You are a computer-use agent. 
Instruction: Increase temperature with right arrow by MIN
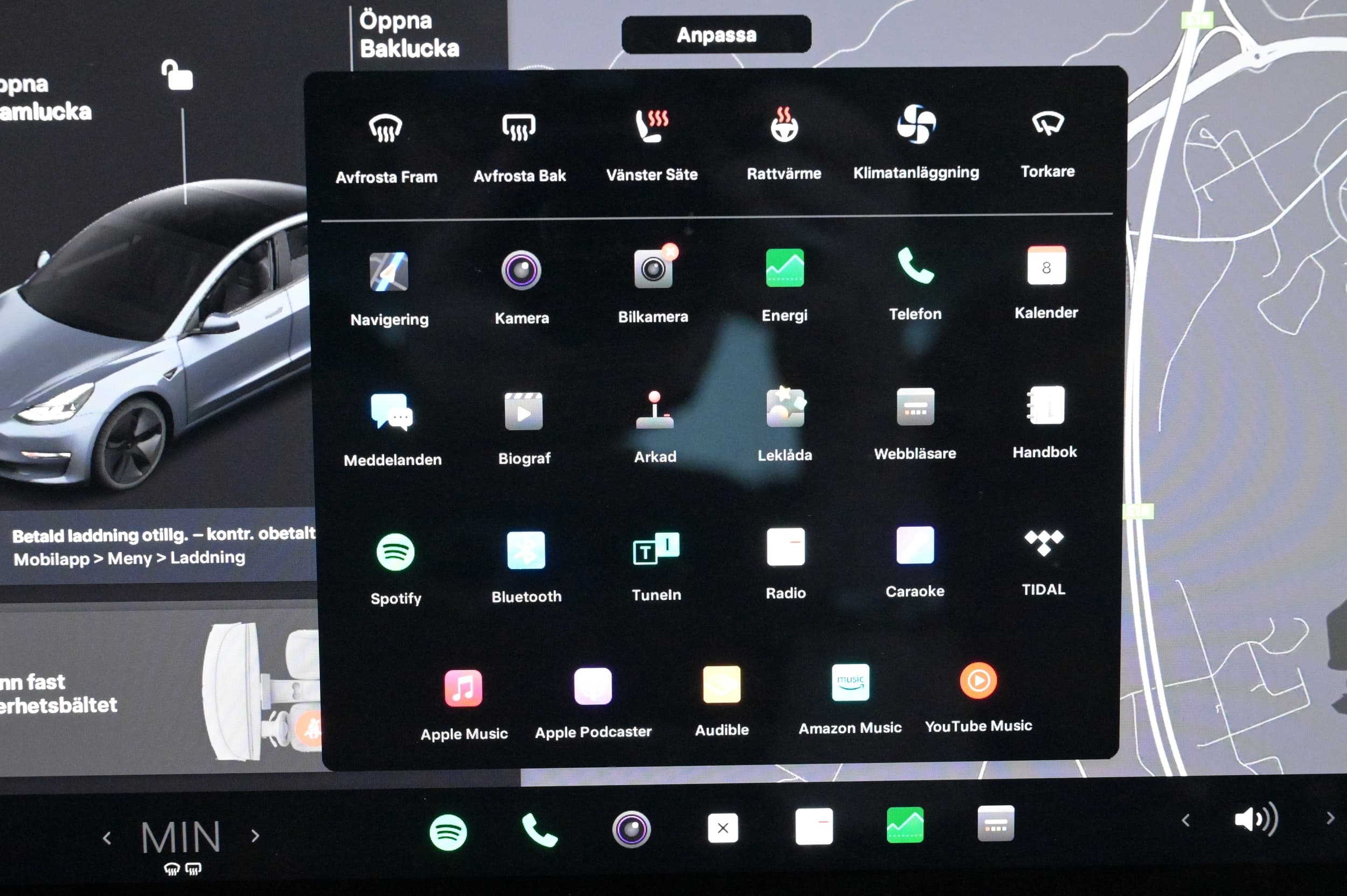(255, 836)
